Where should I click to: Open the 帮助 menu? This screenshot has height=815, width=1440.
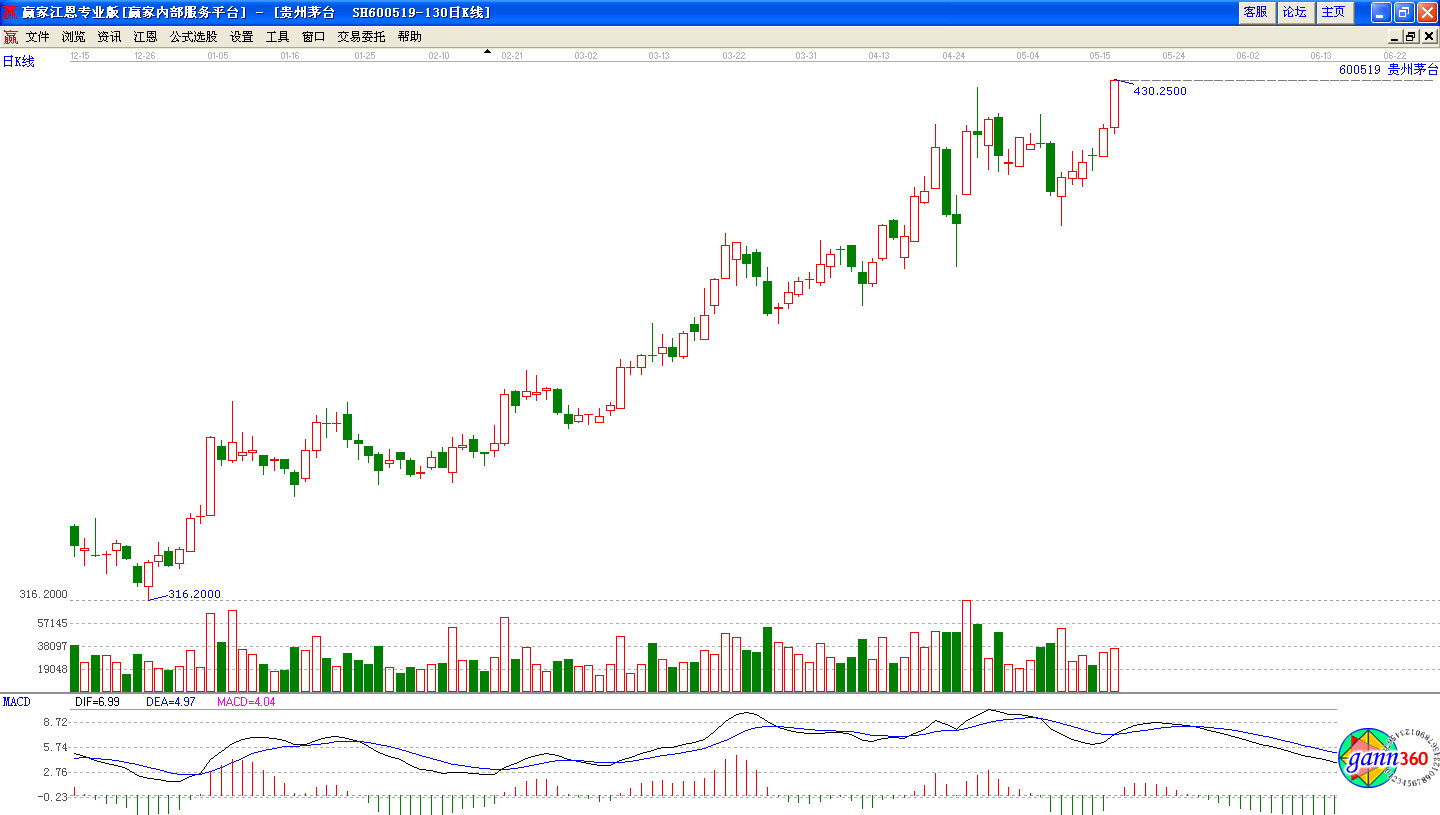coord(409,37)
